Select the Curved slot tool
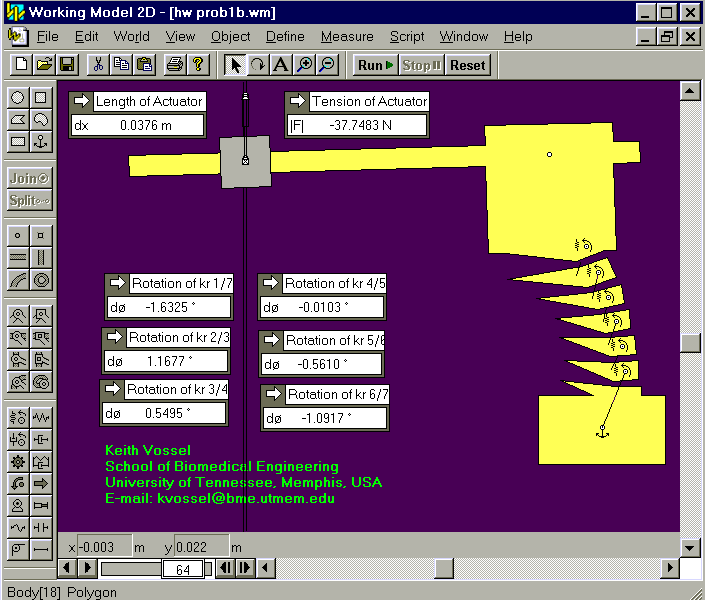 [x=18, y=280]
